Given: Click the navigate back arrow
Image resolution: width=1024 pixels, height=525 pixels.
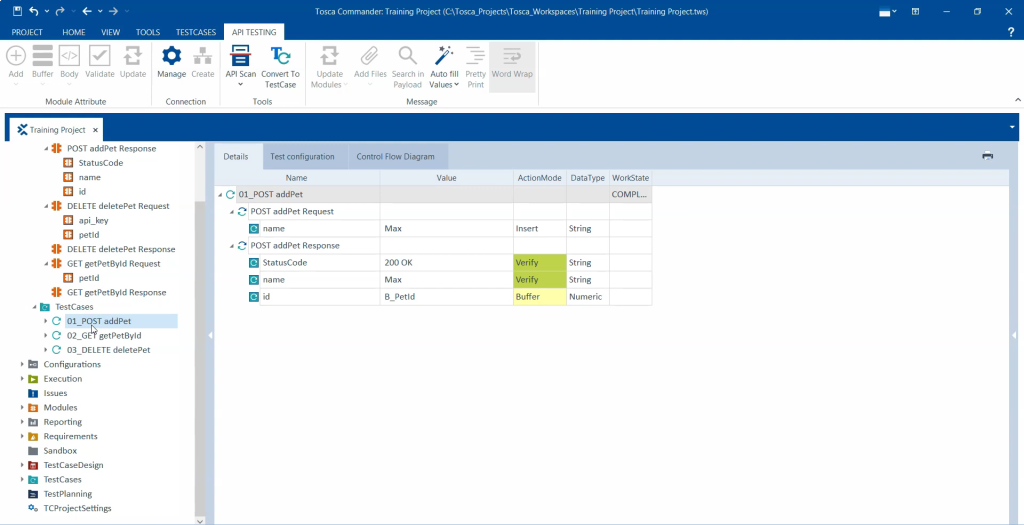Looking at the screenshot, I should (x=87, y=11).
